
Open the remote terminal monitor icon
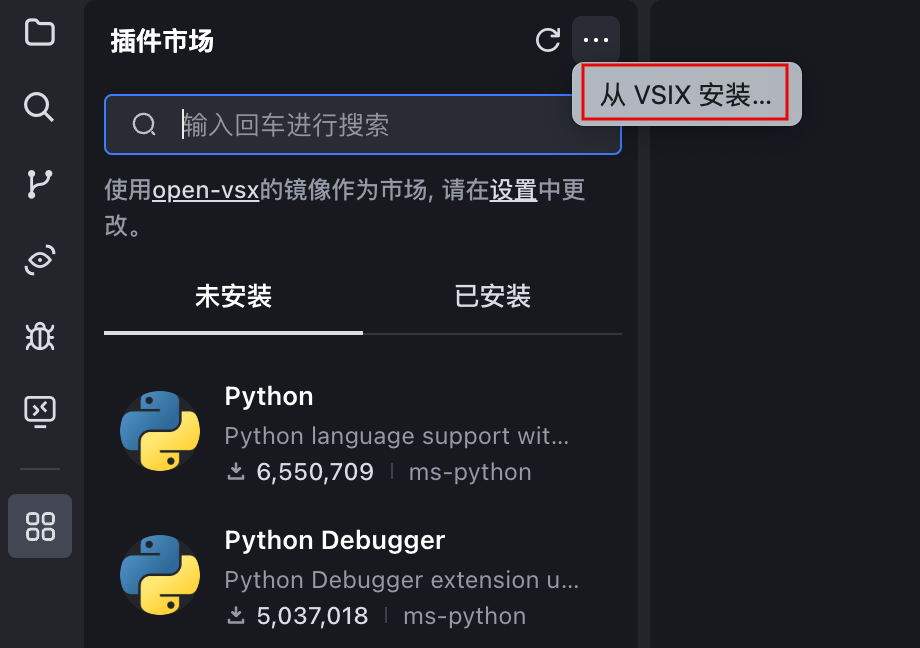click(x=39, y=410)
